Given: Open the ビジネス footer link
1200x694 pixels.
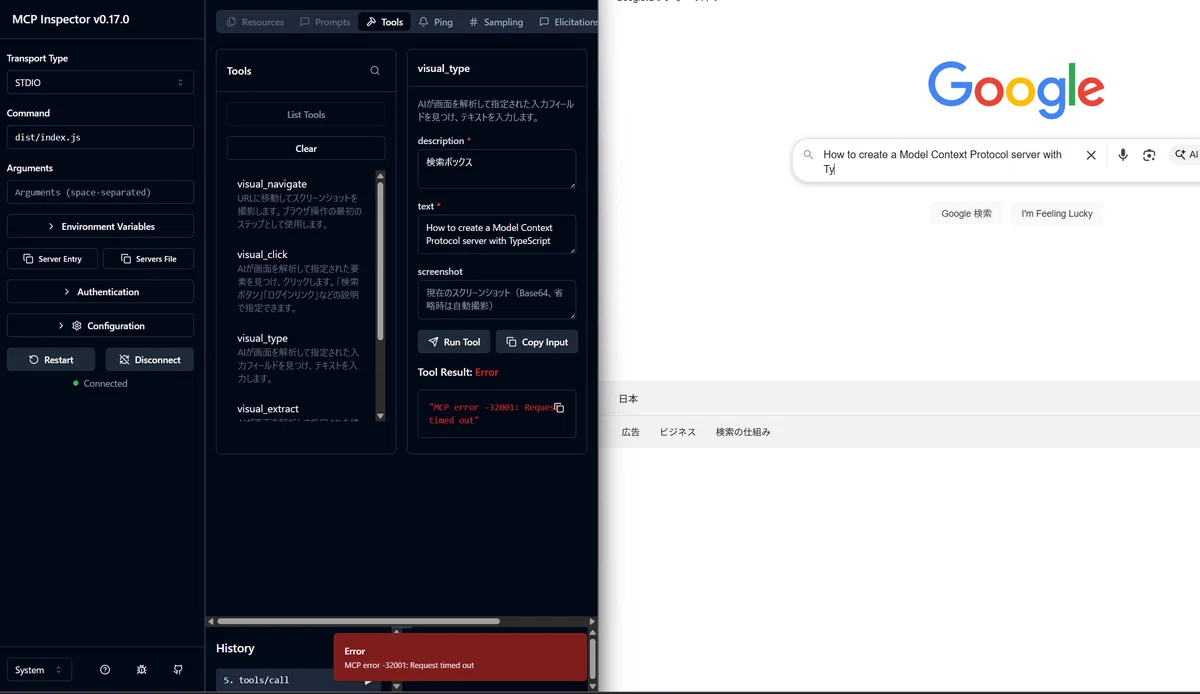Looking at the screenshot, I should 677,432.
